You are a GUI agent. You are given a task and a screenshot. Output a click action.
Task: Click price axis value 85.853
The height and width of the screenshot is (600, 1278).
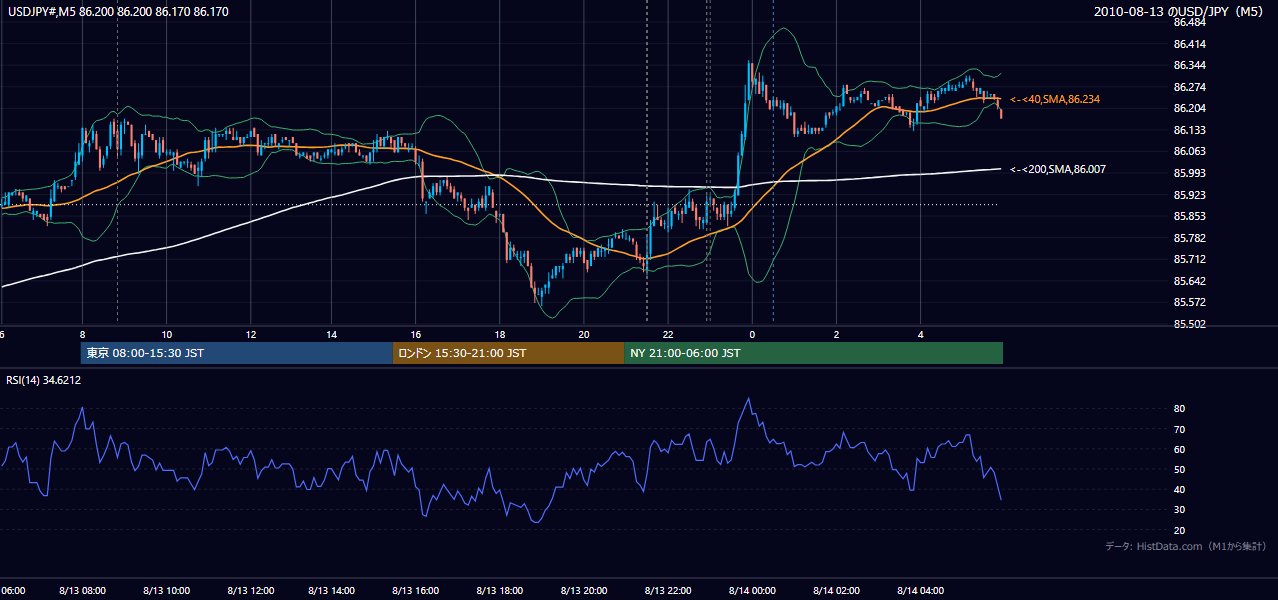pyautogui.click(x=1191, y=217)
